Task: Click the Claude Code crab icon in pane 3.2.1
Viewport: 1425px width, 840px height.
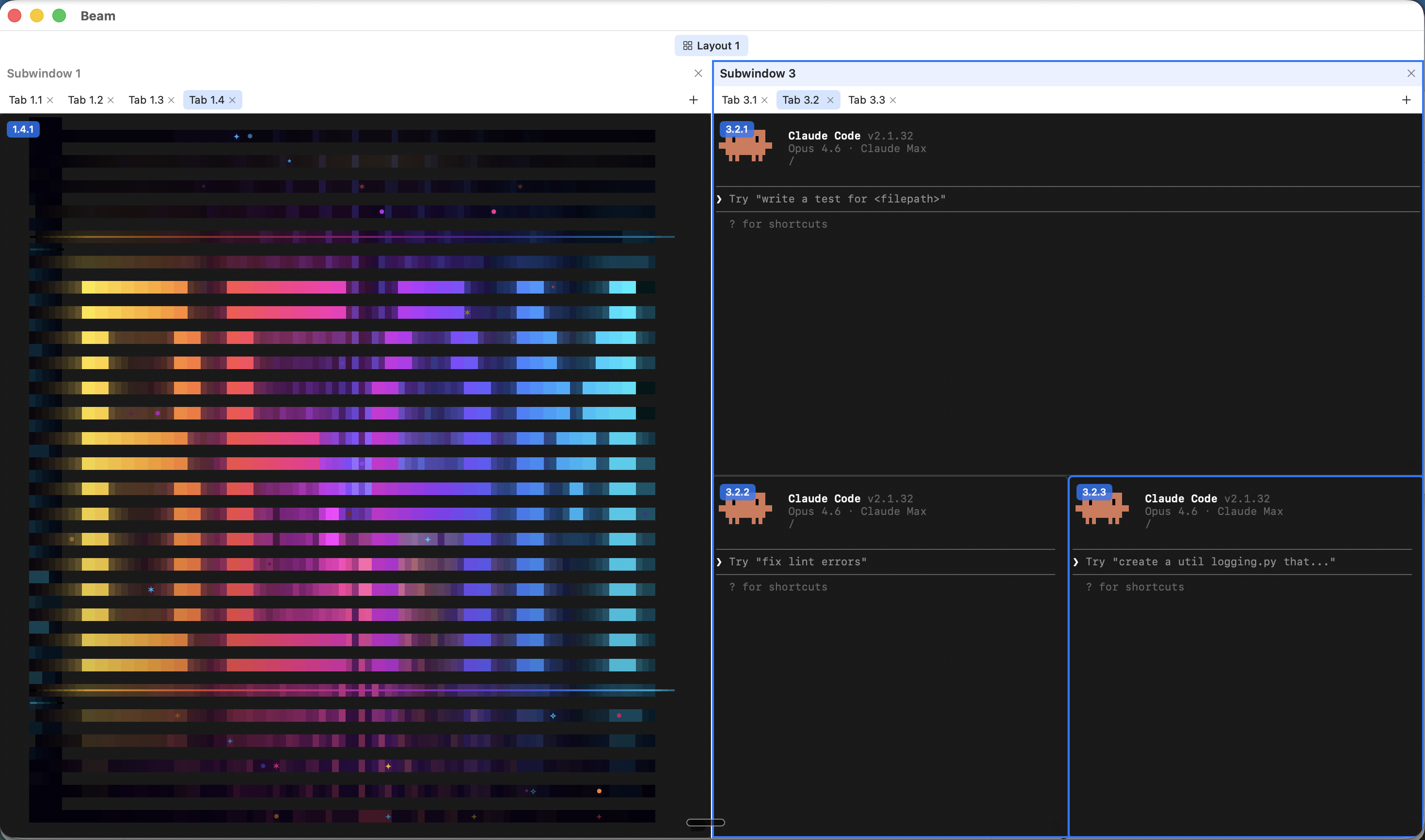Action: 745,146
